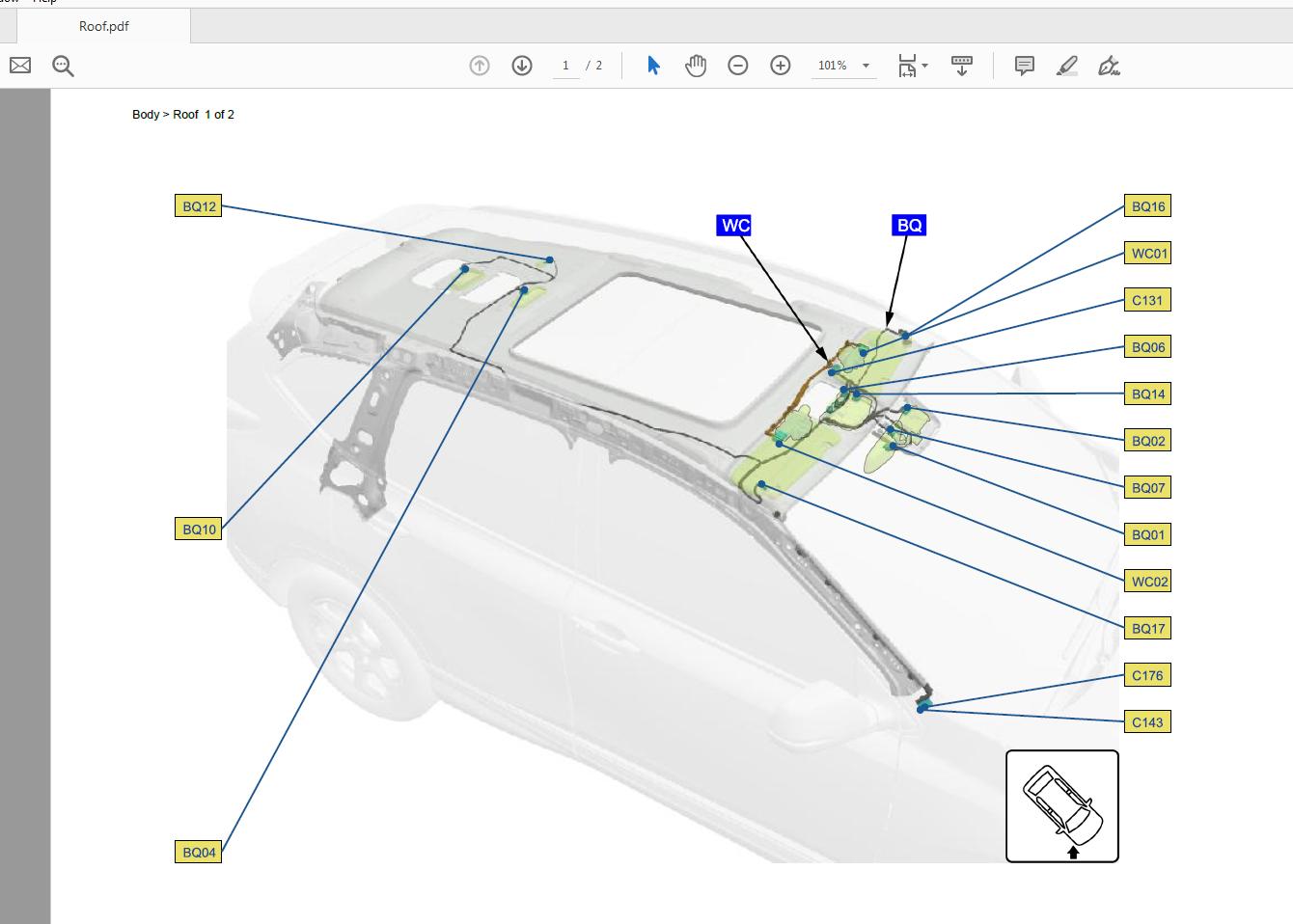The image size is (1293, 924).
Task: Select the BQ02 label
Action: click(1148, 441)
